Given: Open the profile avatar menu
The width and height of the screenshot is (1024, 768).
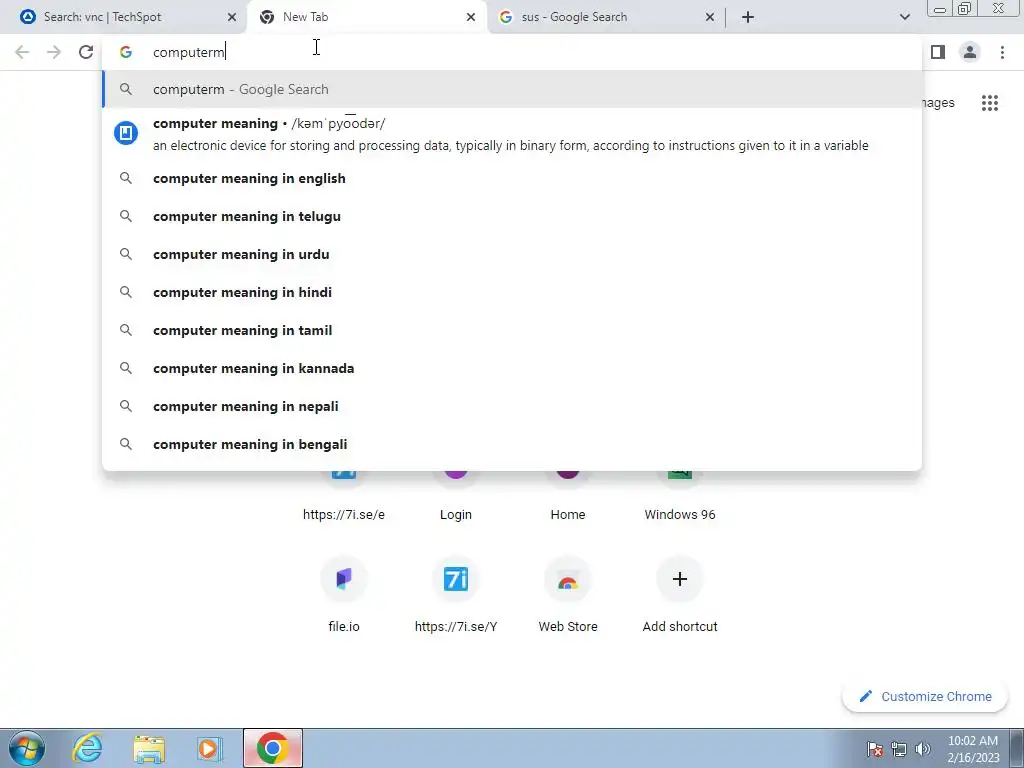Looking at the screenshot, I should (x=970, y=52).
